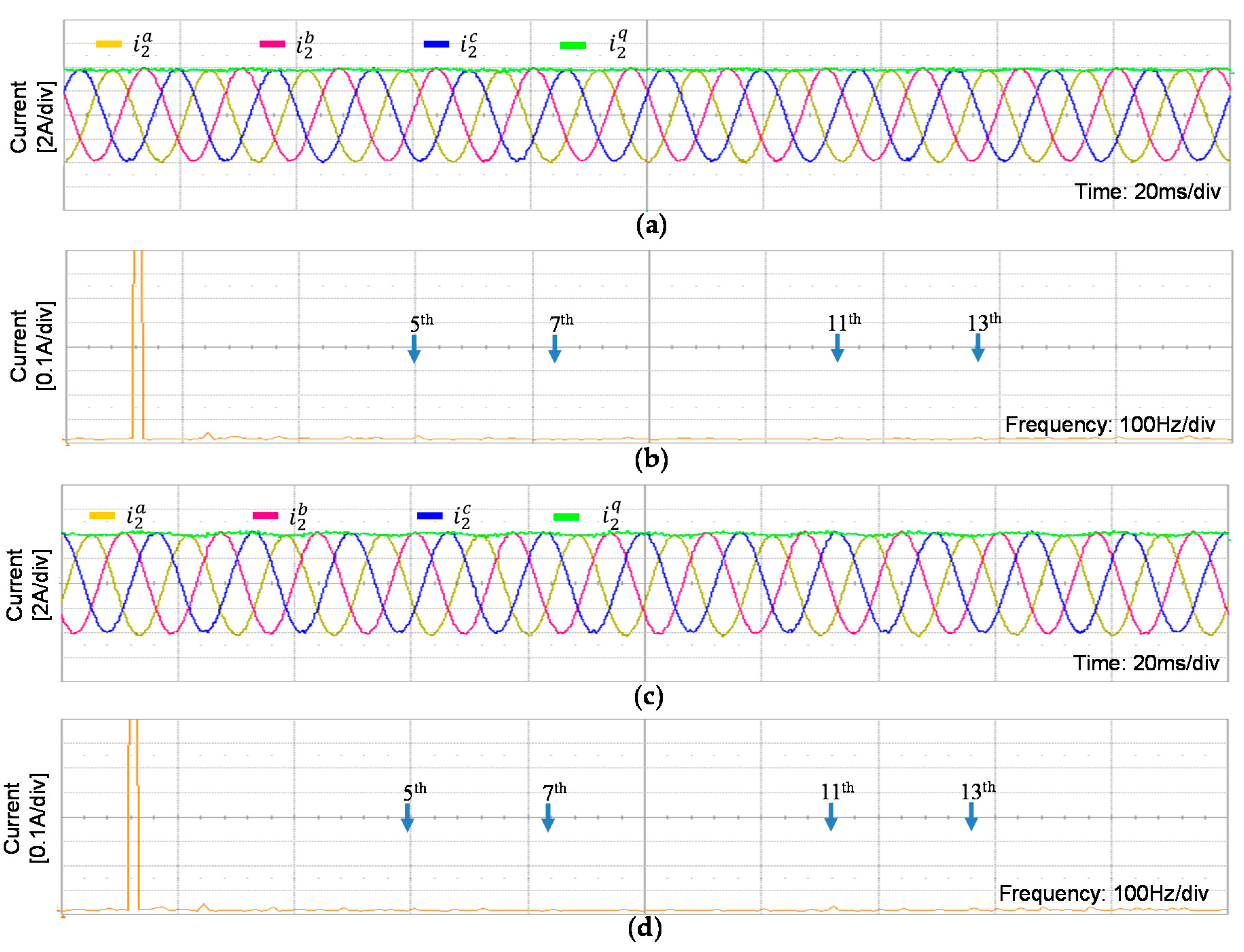The width and height of the screenshot is (1244, 952).
Task: Click the orange phase-a legend swatch in panel (a)
Action: tap(109, 44)
